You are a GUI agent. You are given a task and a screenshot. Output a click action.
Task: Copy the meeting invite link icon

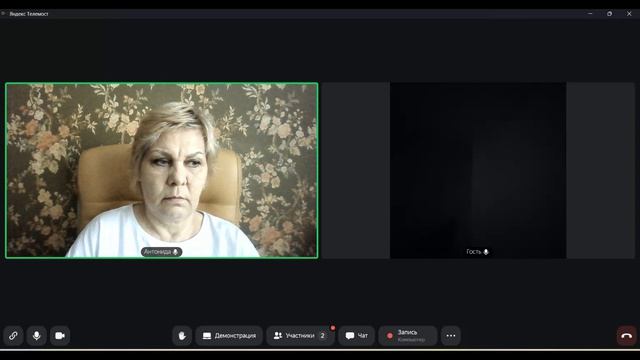point(13,336)
